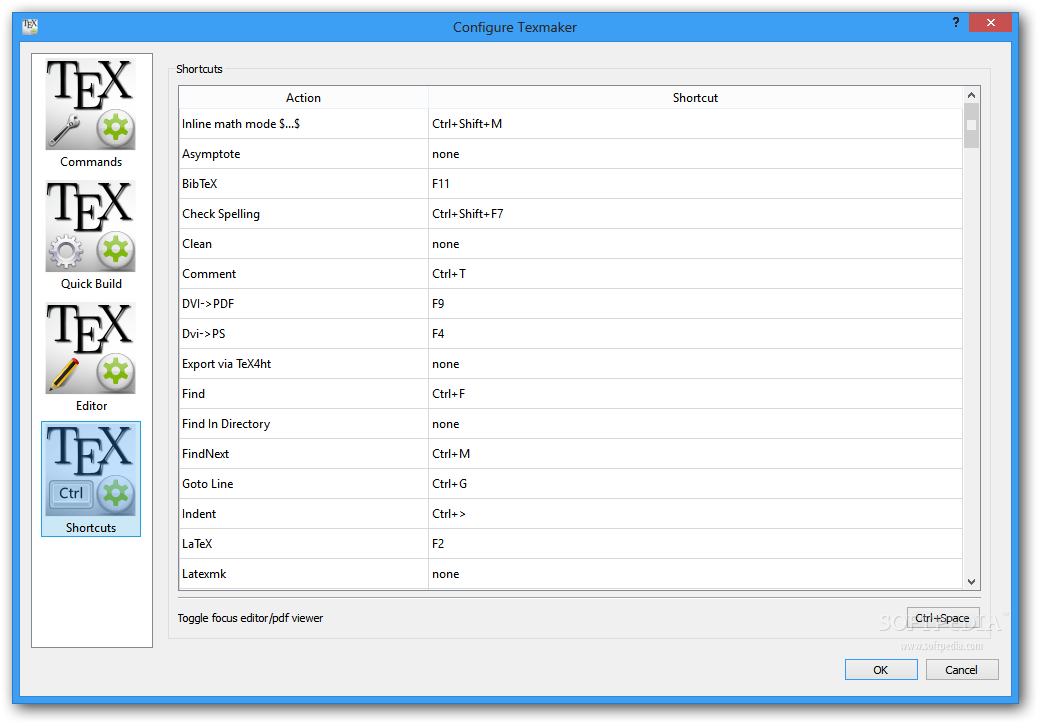The width and height of the screenshot is (1039, 724).
Task: Select the F2 shortcut cell
Action: (695, 544)
